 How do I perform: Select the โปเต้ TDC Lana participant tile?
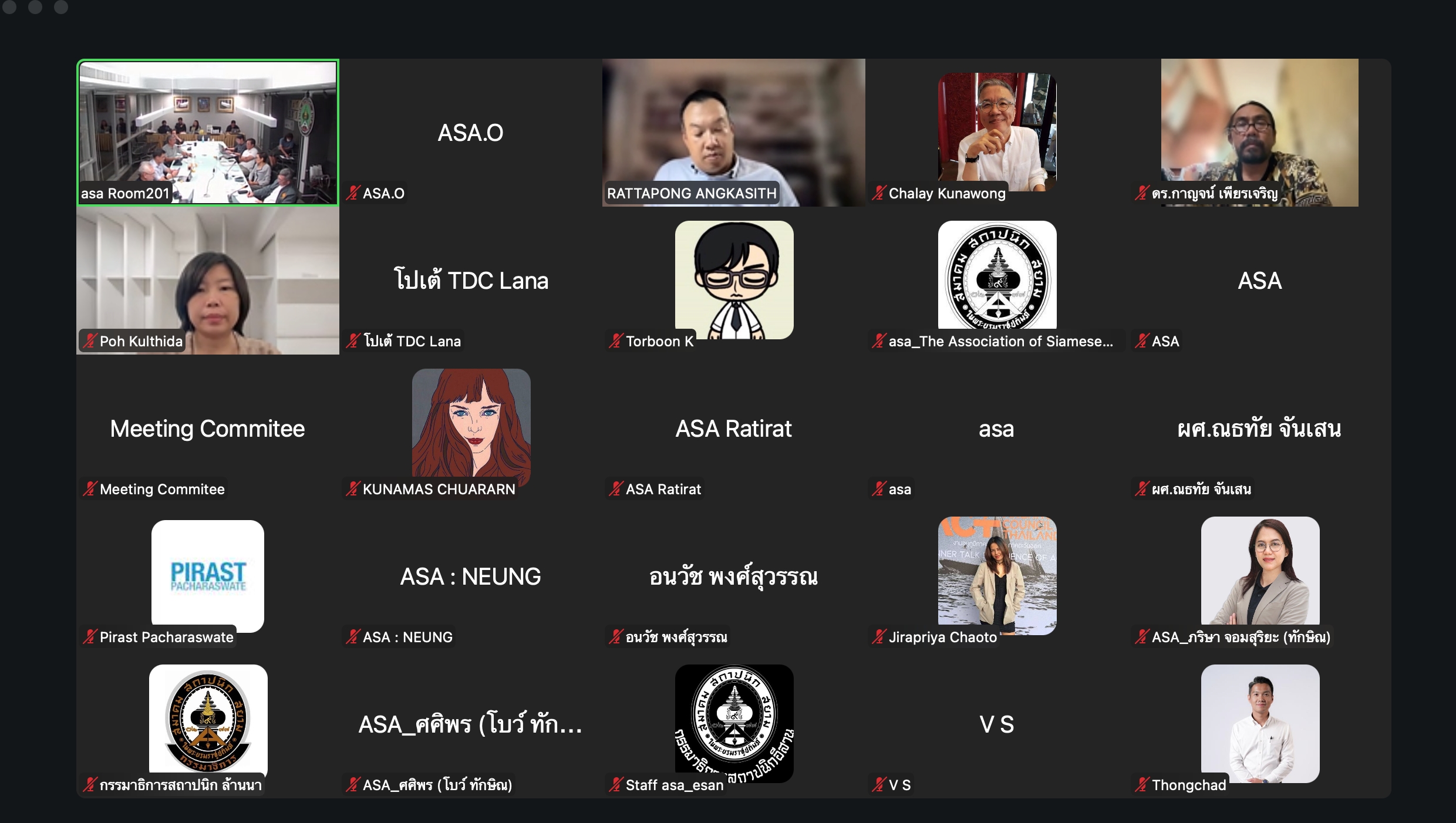click(x=471, y=281)
